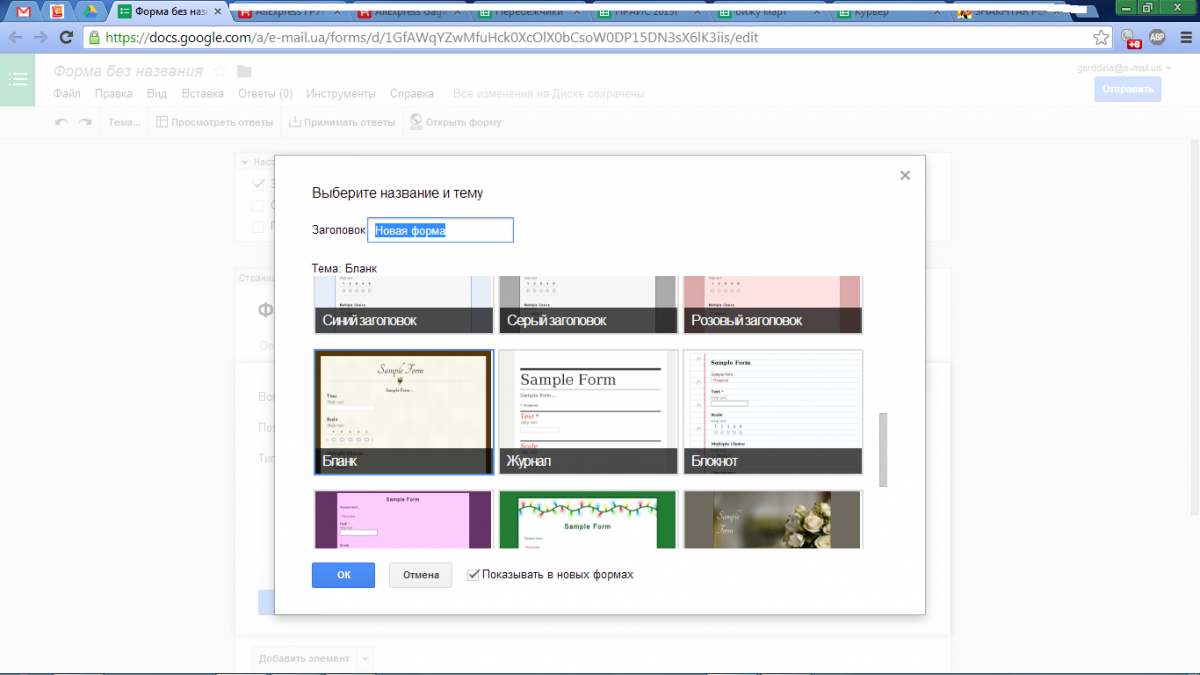Viewport: 1200px width, 675px height.
Task: Select the 'Серый заголовок' theme
Action: [x=588, y=305]
